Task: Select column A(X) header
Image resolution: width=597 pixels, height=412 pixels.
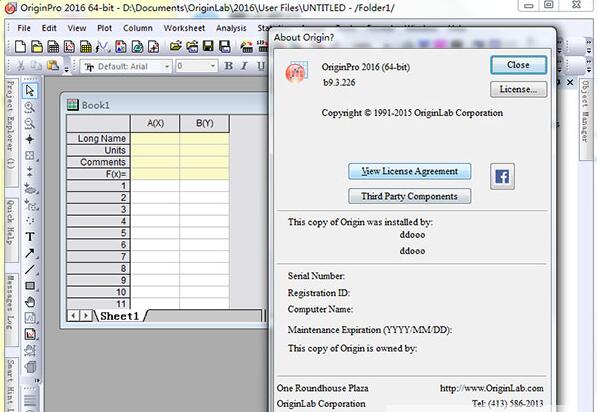Action: pos(155,123)
